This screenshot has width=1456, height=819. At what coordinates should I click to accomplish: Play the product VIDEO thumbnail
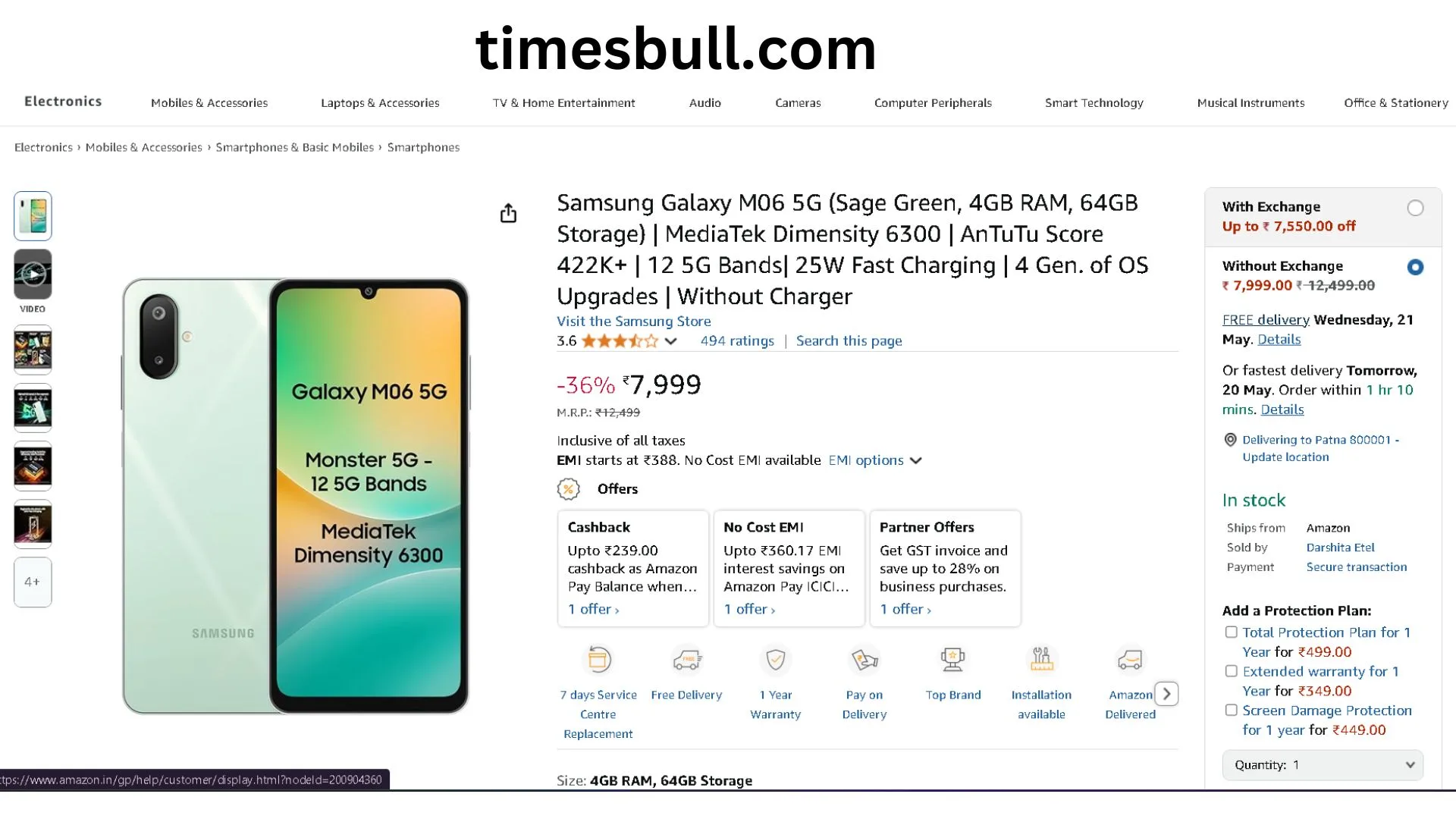point(33,275)
